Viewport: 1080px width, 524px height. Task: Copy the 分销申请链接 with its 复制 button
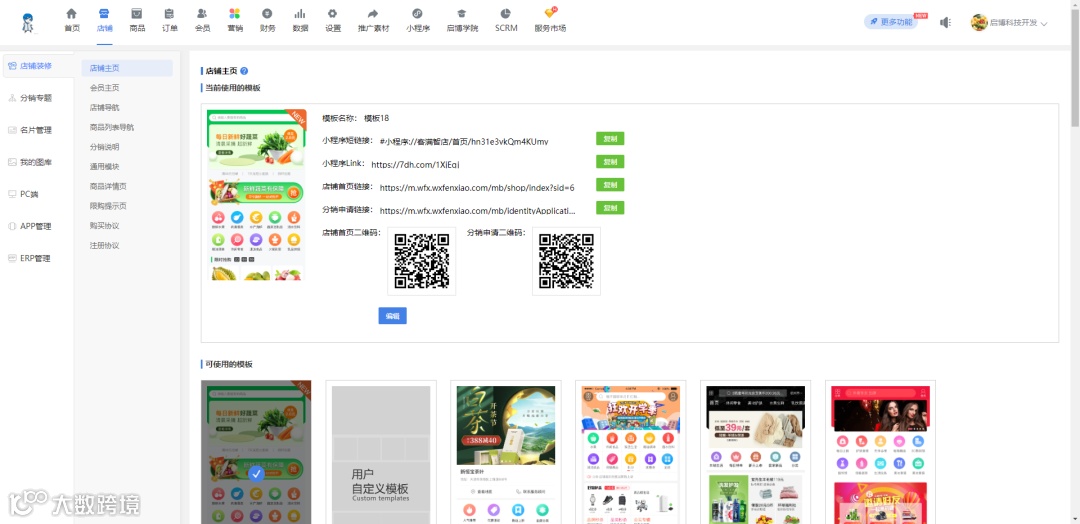tap(610, 208)
